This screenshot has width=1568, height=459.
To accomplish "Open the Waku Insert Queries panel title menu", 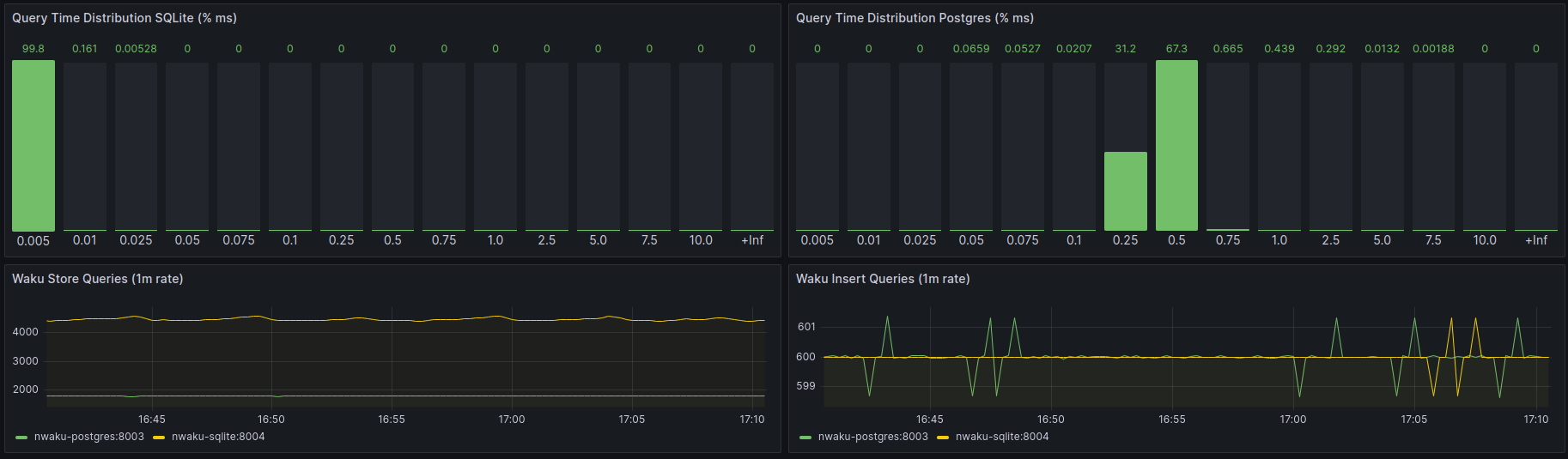I will tap(882, 279).
